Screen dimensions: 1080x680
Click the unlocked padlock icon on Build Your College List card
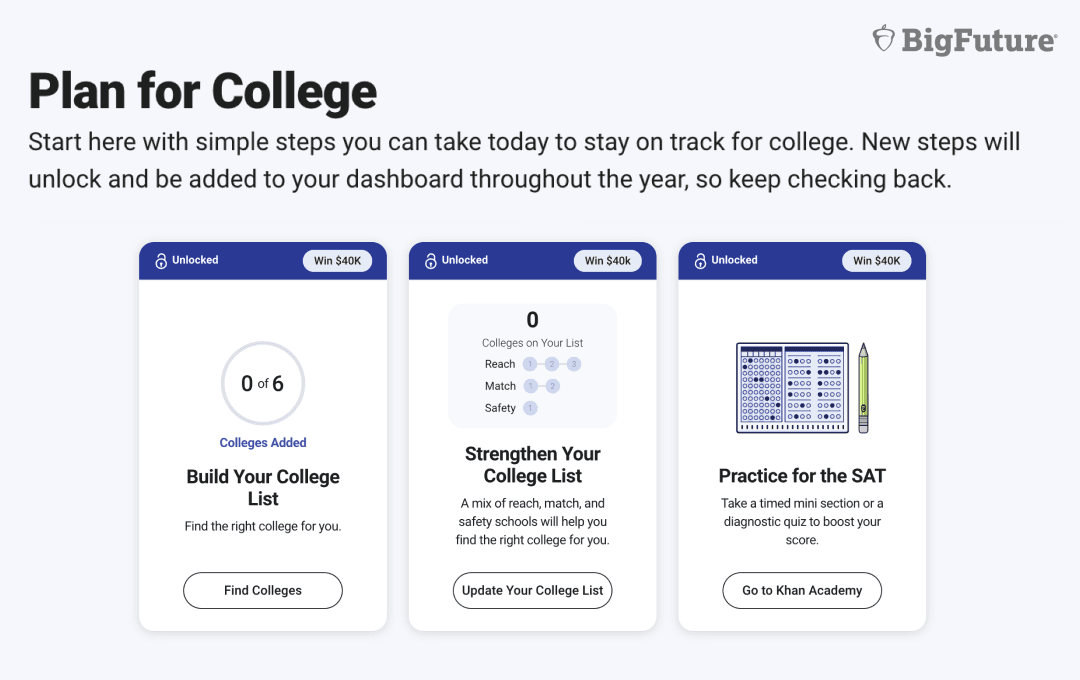tap(161, 261)
